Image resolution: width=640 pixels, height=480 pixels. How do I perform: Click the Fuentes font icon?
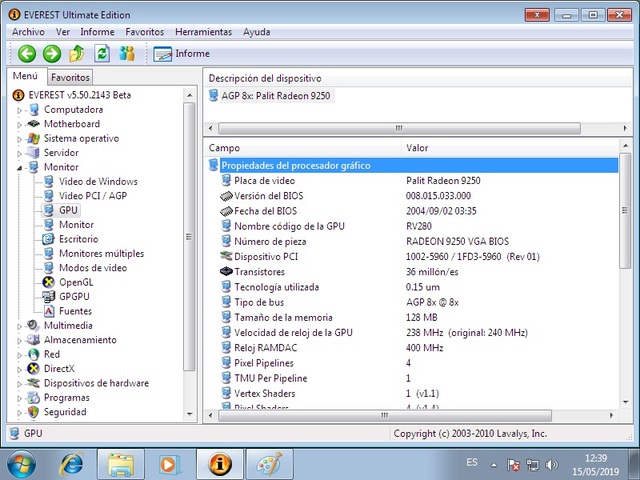49,311
